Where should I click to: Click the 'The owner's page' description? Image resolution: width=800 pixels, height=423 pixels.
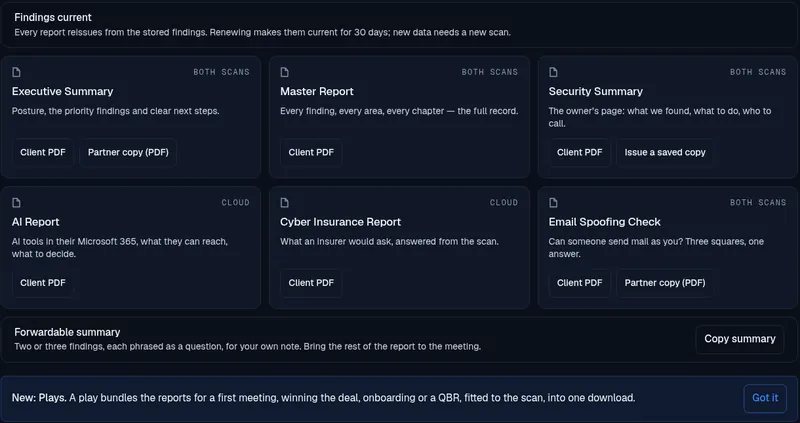coord(660,117)
